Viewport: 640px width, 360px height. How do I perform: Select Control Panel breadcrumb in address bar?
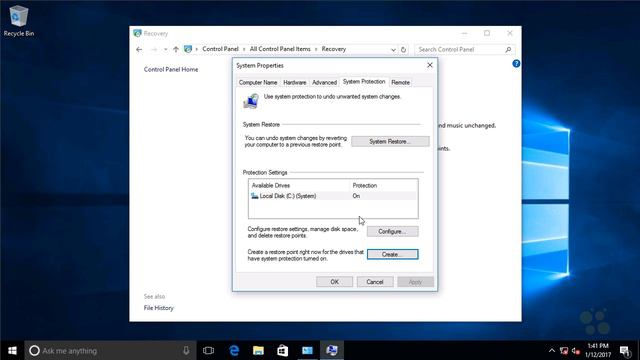(220, 49)
